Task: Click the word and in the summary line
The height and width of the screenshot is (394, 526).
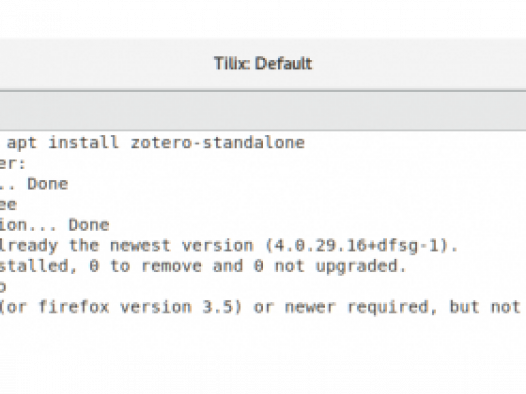Action: tap(228, 266)
